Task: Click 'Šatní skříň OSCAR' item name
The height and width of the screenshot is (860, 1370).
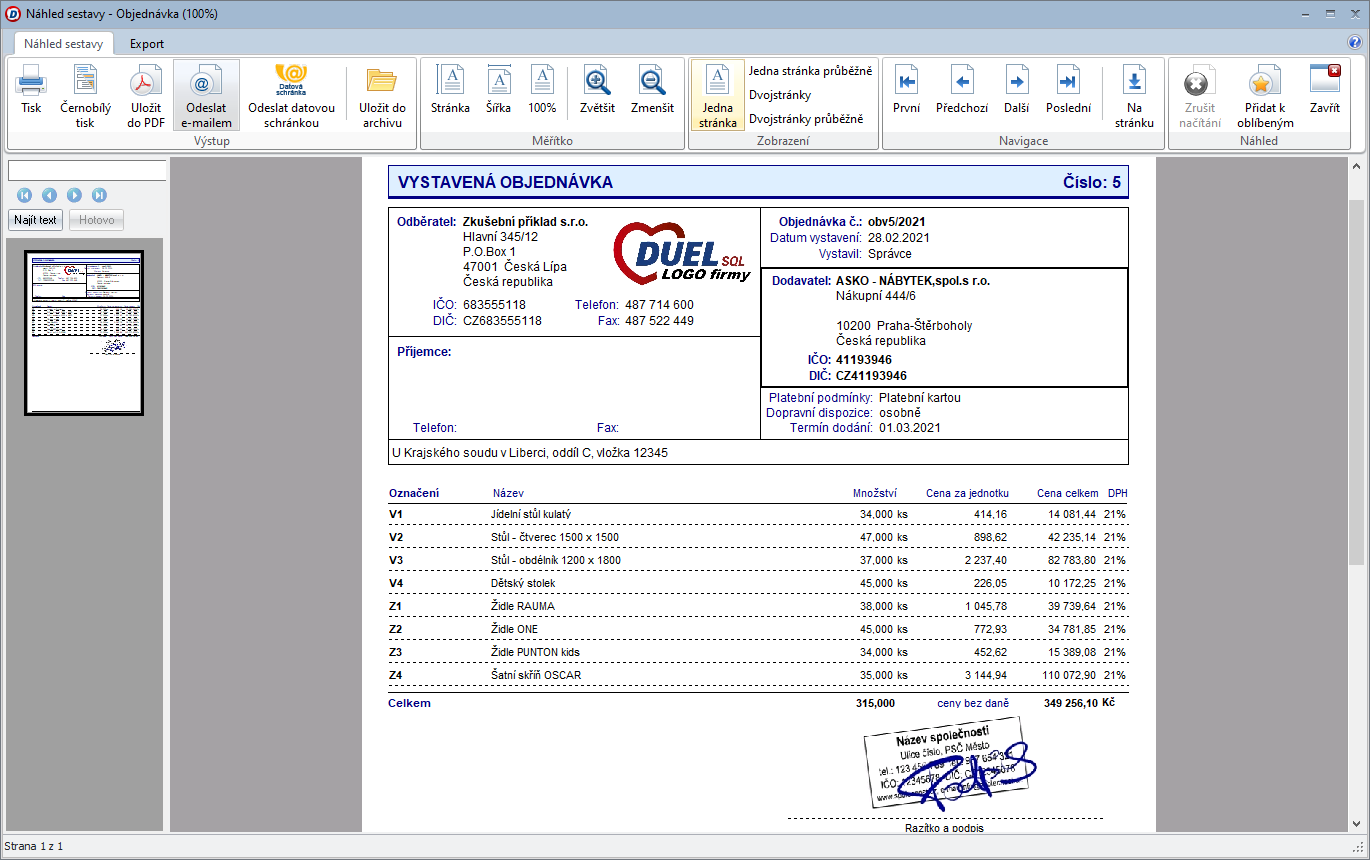Action: [536, 675]
